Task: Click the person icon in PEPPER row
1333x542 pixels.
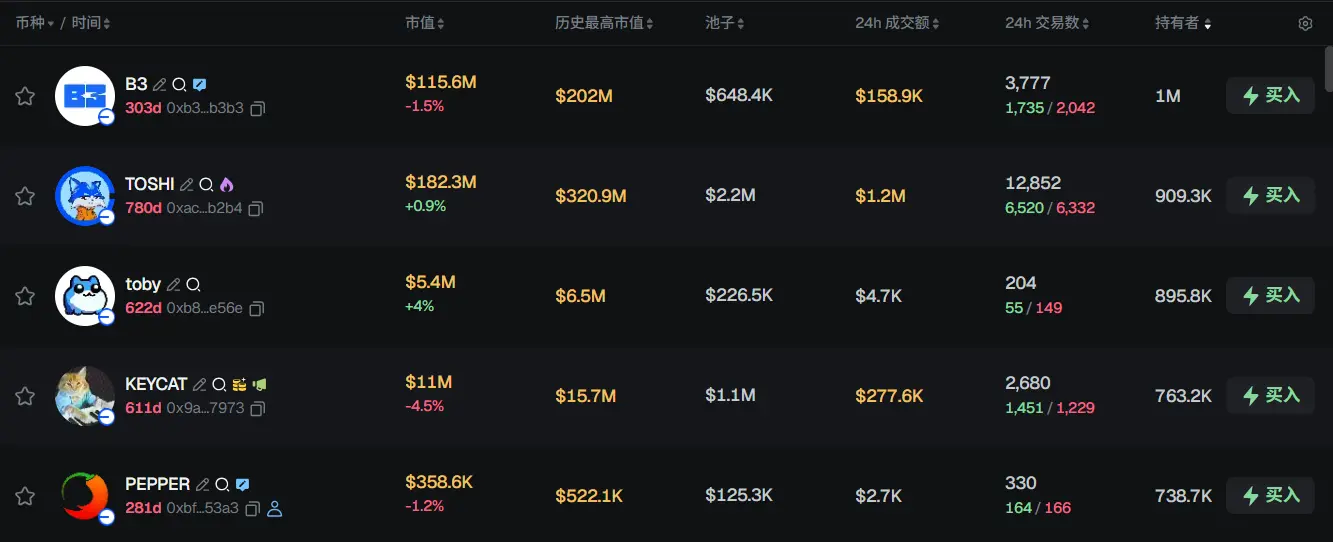Action: (x=275, y=508)
